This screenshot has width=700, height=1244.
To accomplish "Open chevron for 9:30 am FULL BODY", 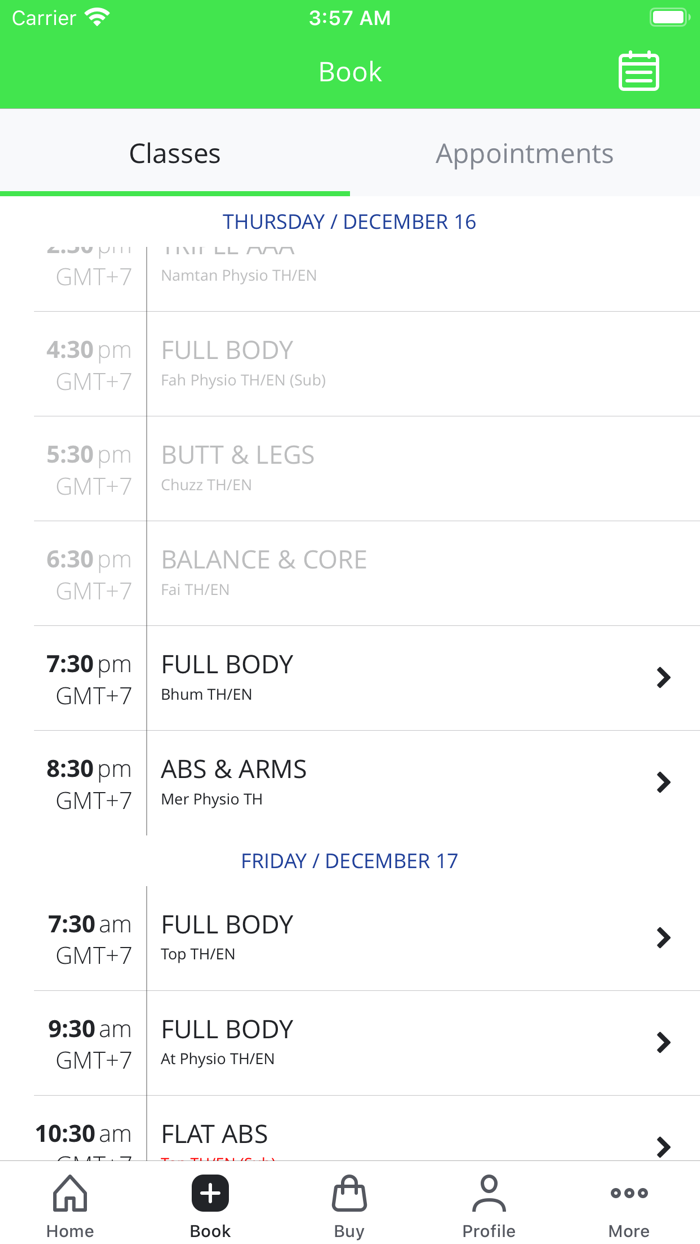I will pos(663,1042).
